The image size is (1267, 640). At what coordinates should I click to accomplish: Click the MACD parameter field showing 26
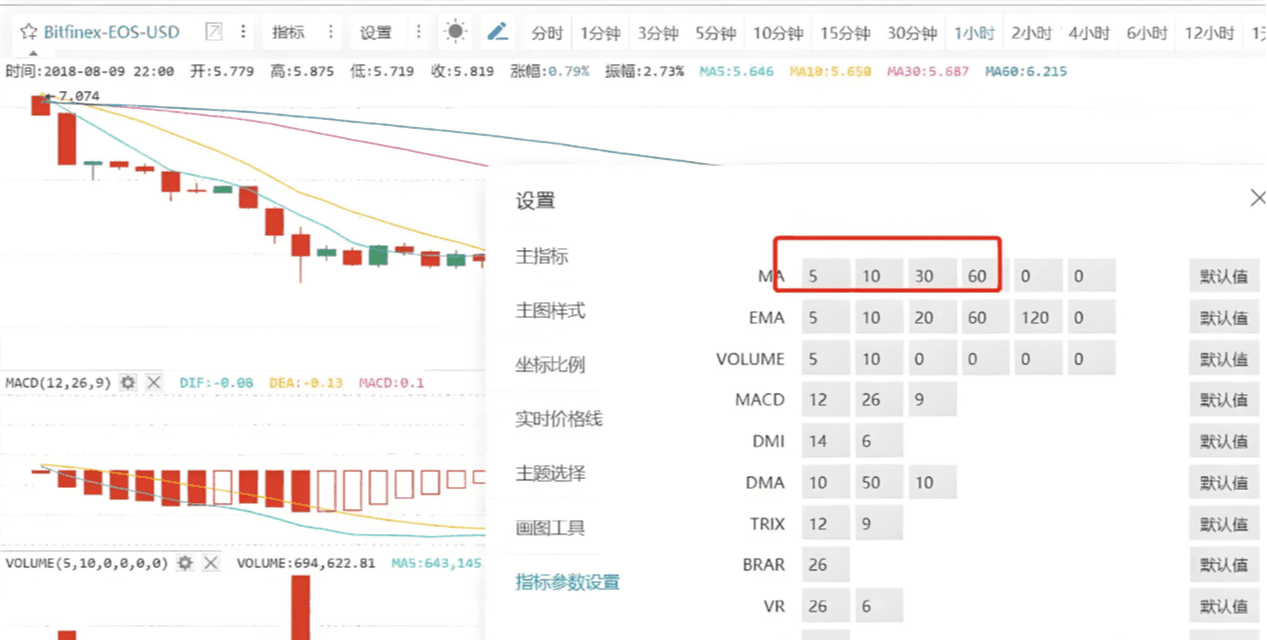coord(879,399)
